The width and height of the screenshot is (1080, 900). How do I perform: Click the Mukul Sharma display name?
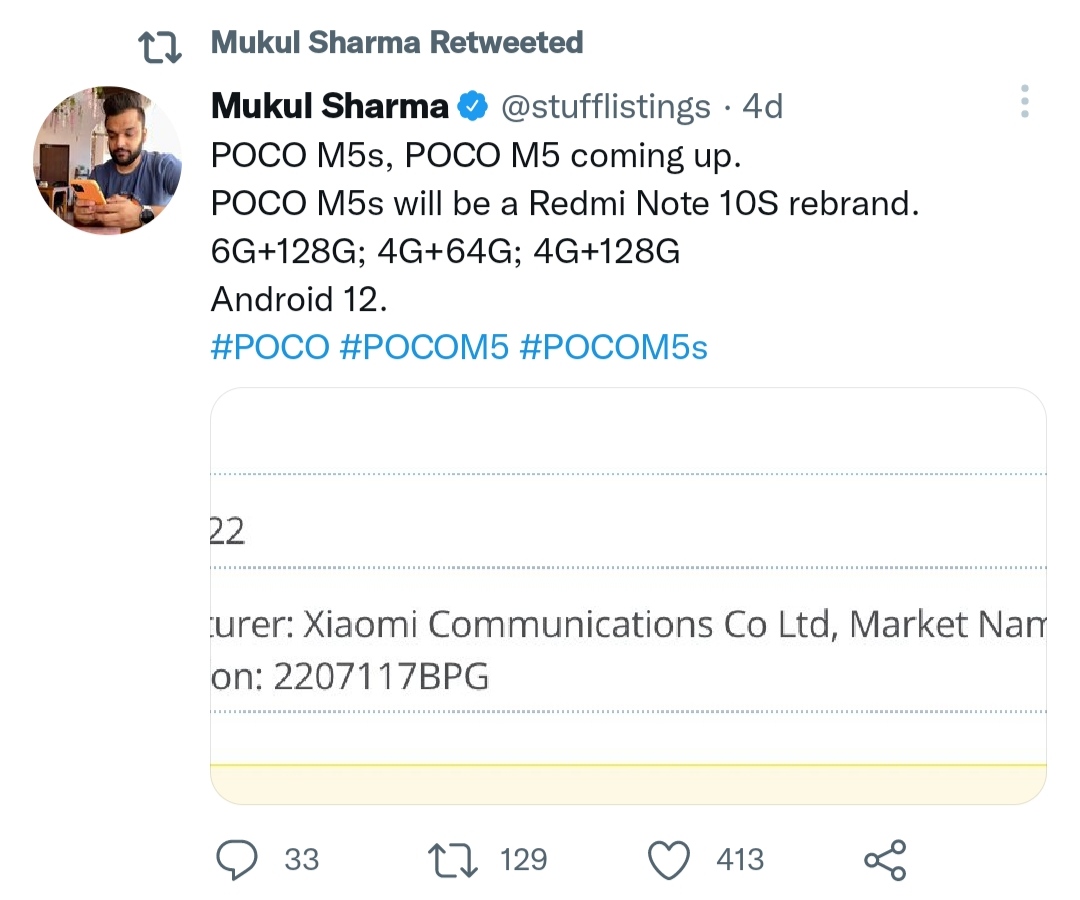pos(330,106)
